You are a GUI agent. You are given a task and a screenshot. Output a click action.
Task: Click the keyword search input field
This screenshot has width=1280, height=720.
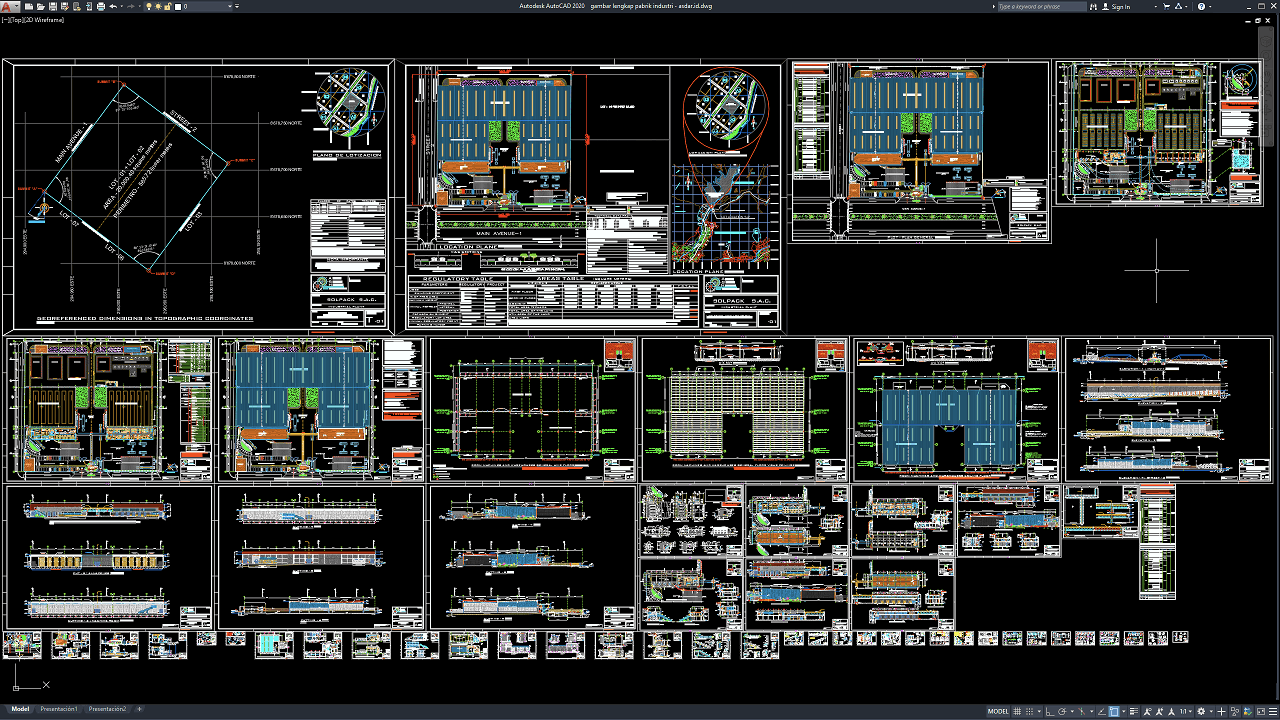[1042, 6]
